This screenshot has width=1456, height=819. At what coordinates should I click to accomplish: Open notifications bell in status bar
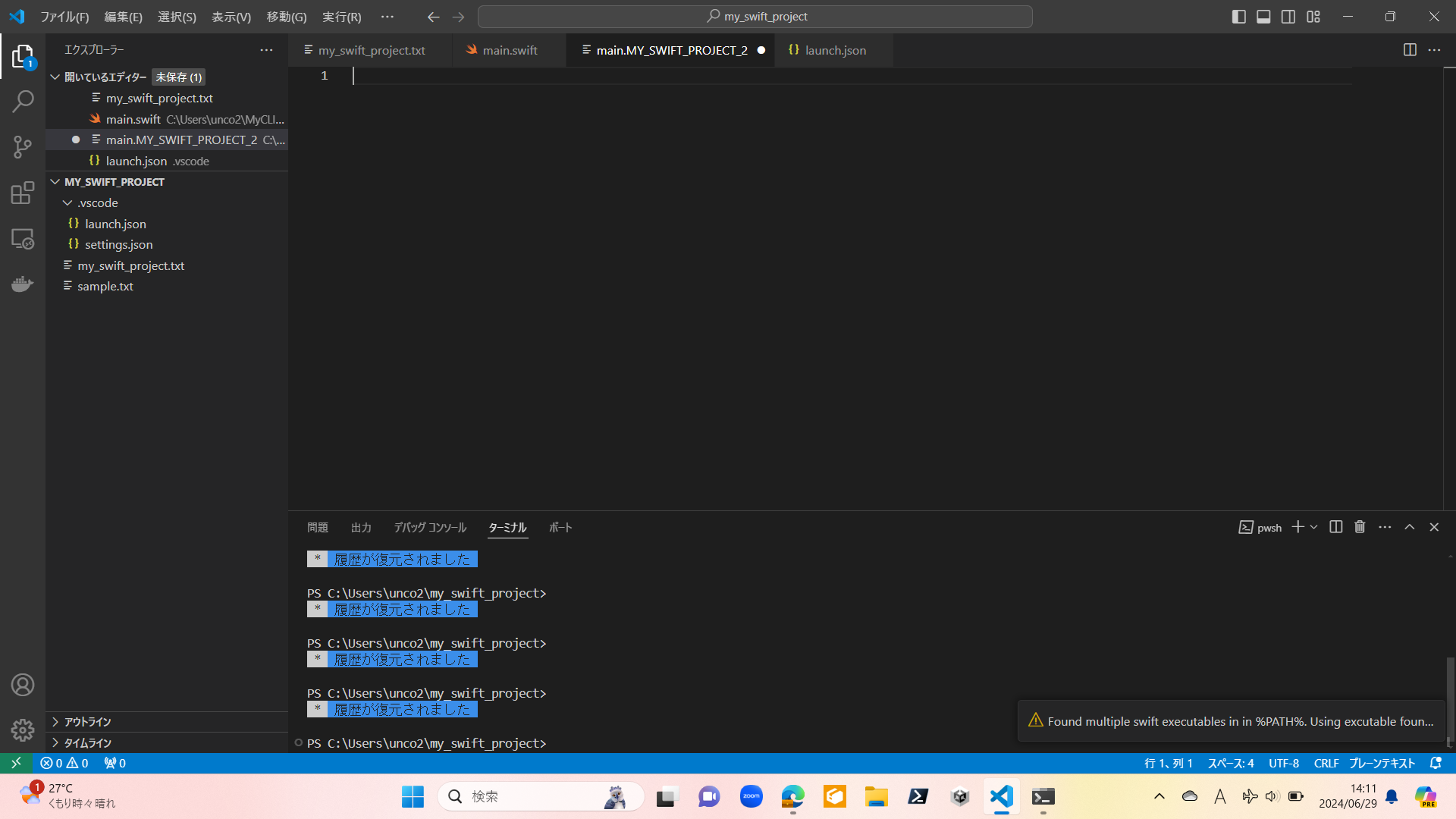(x=1436, y=763)
